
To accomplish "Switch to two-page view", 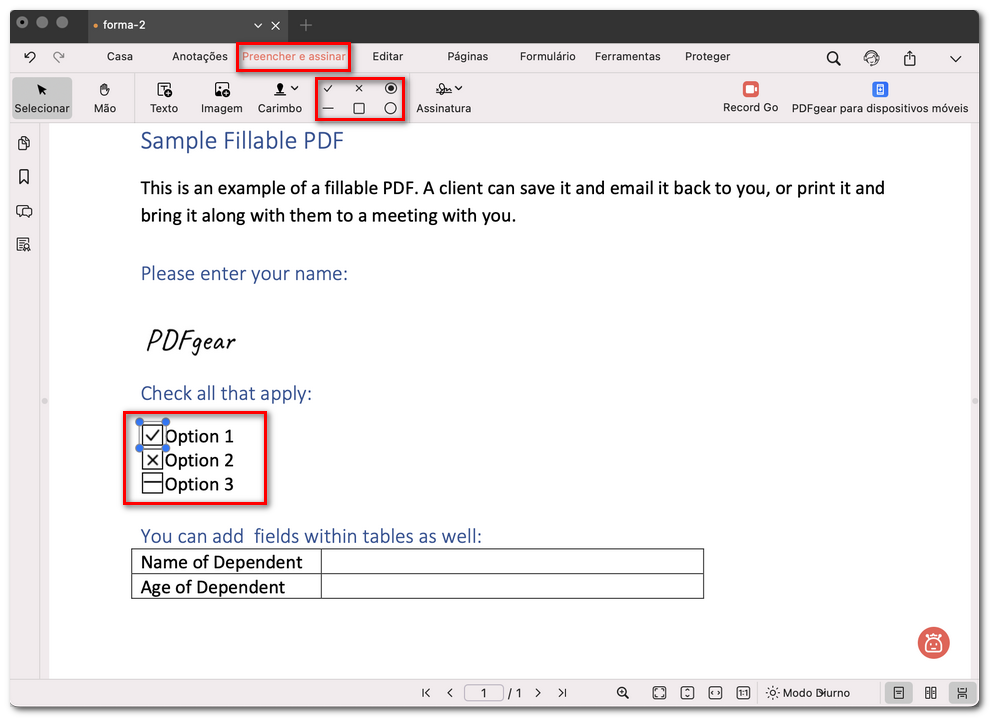I will click(931, 693).
